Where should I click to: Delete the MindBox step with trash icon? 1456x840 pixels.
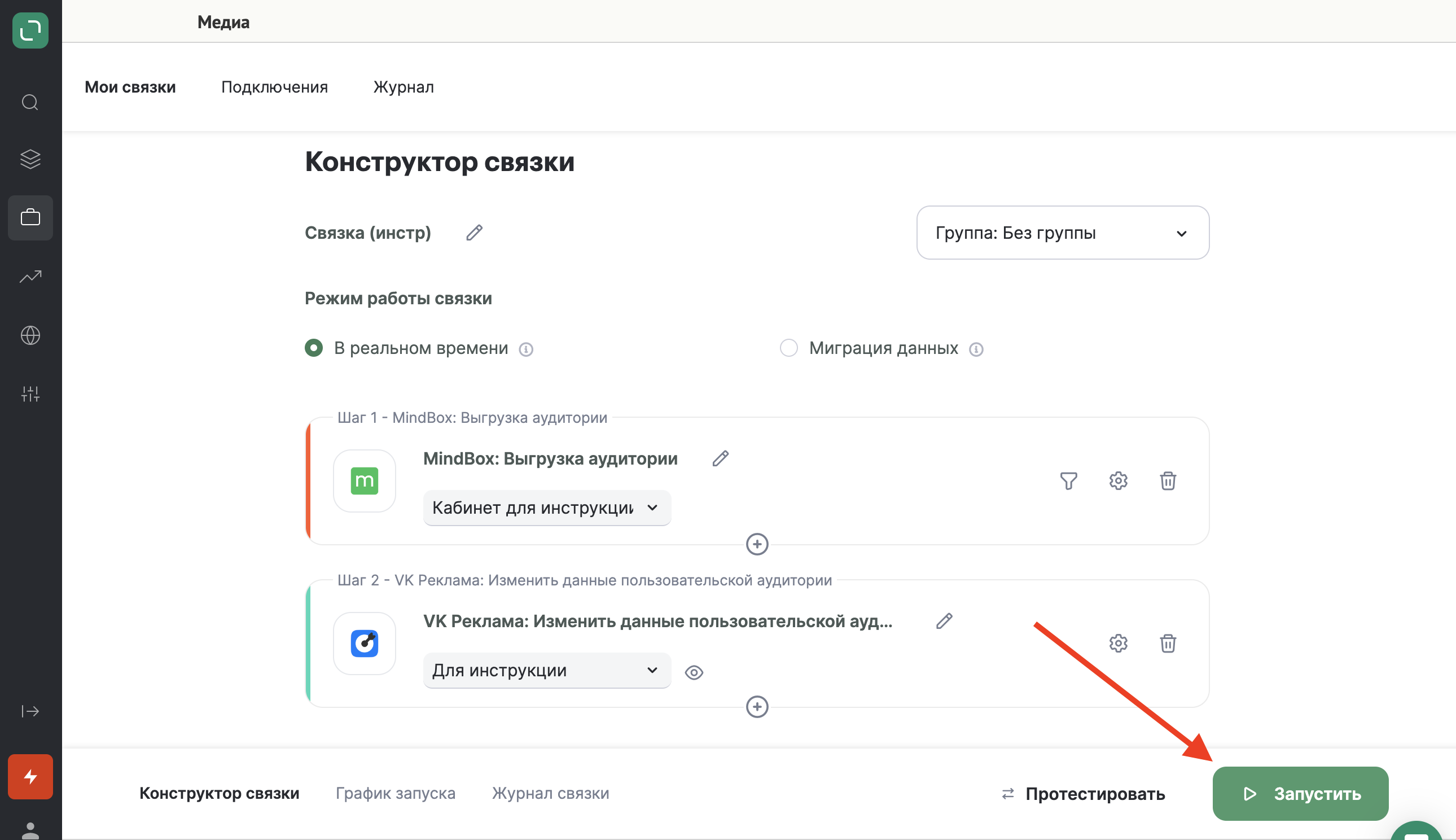[x=1168, y=480]
